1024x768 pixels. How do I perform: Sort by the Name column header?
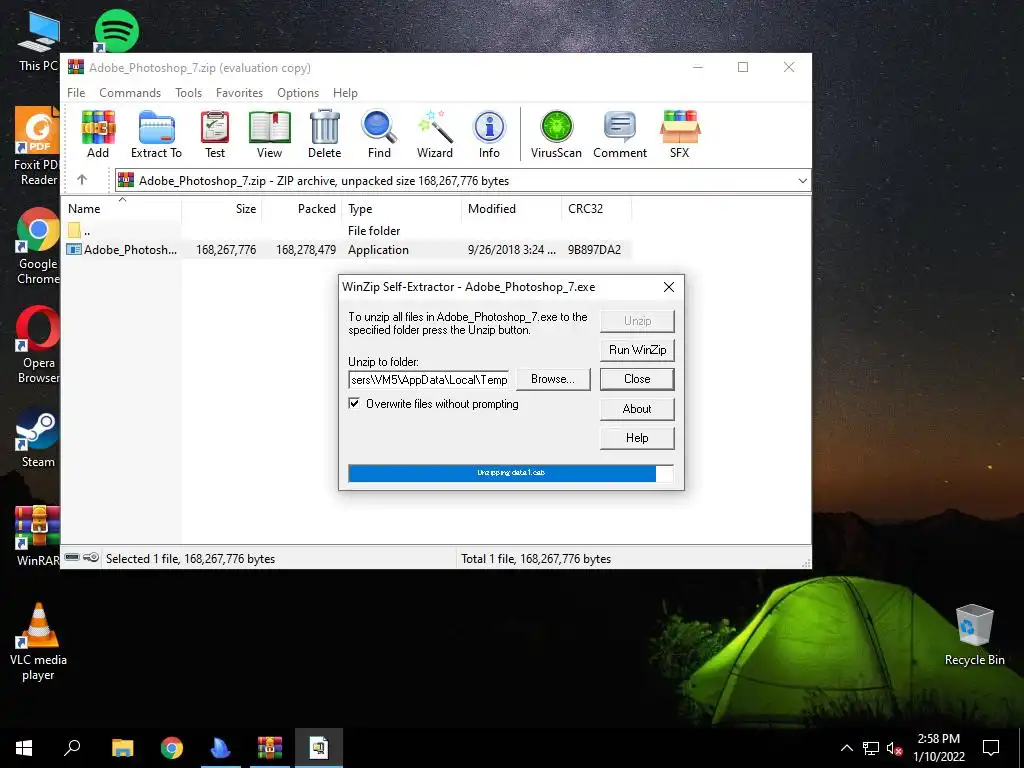click(123, 208)
